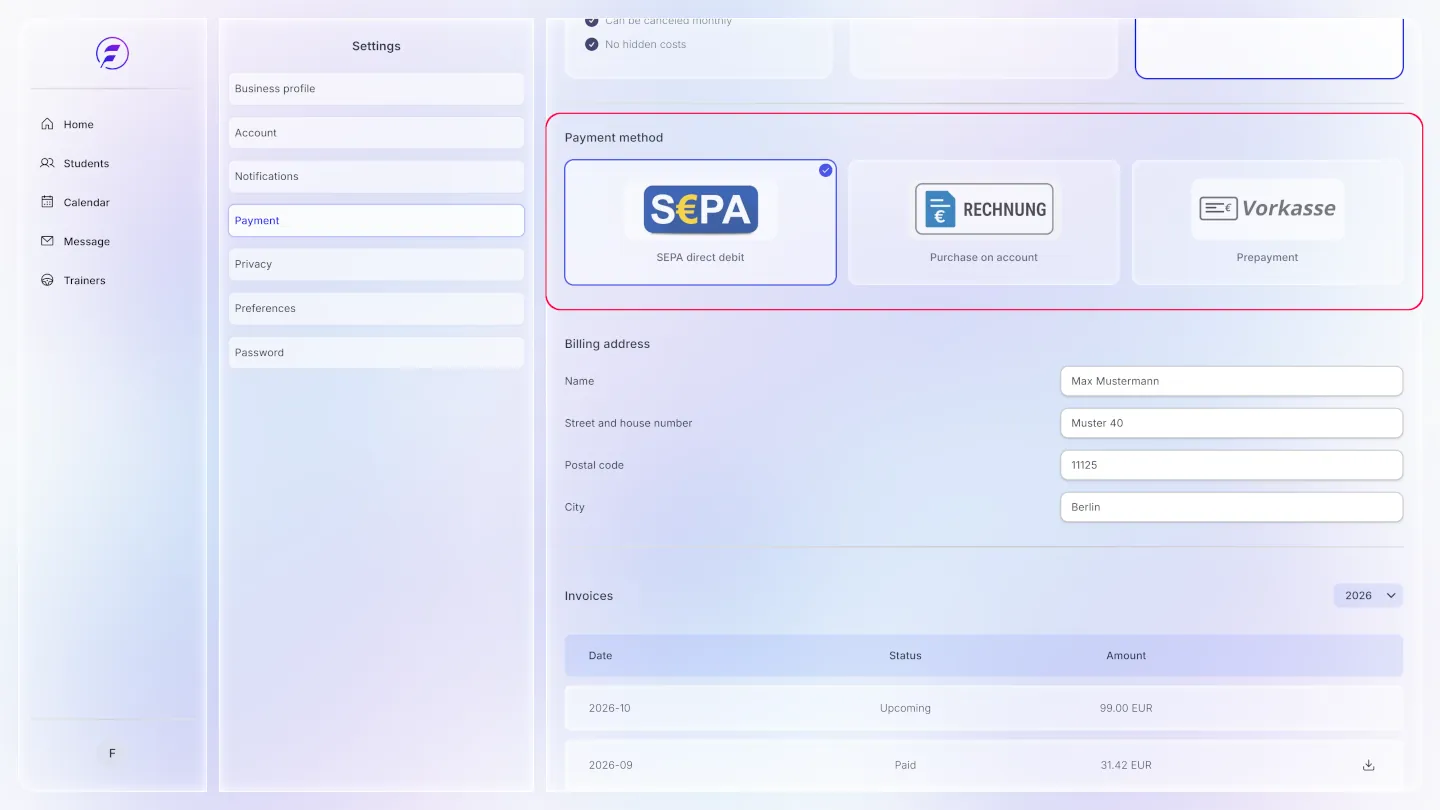Download the 2026-09 invoice

tap(1369, 765)
